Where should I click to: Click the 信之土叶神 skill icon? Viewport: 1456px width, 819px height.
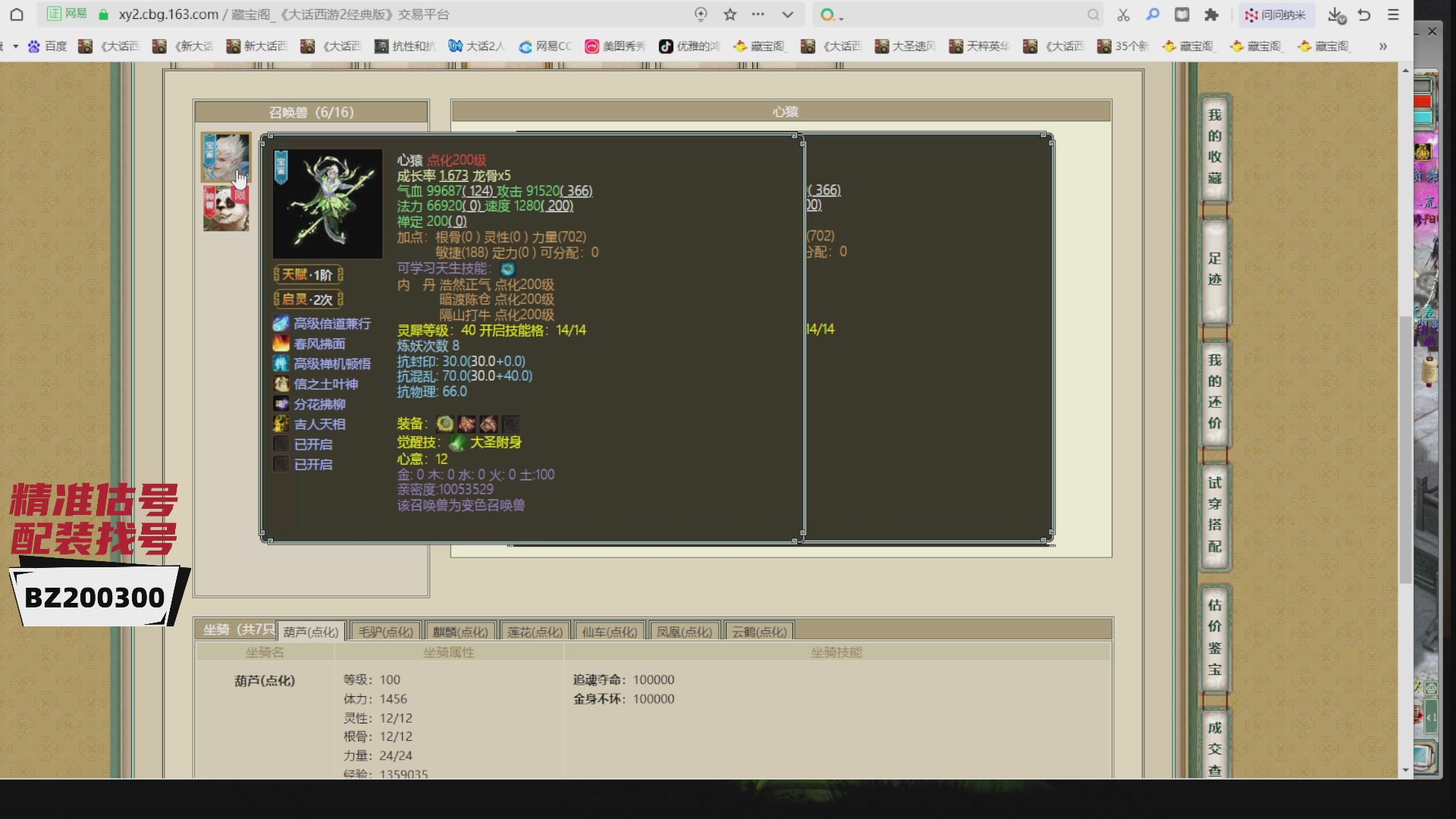click(281, 384)
